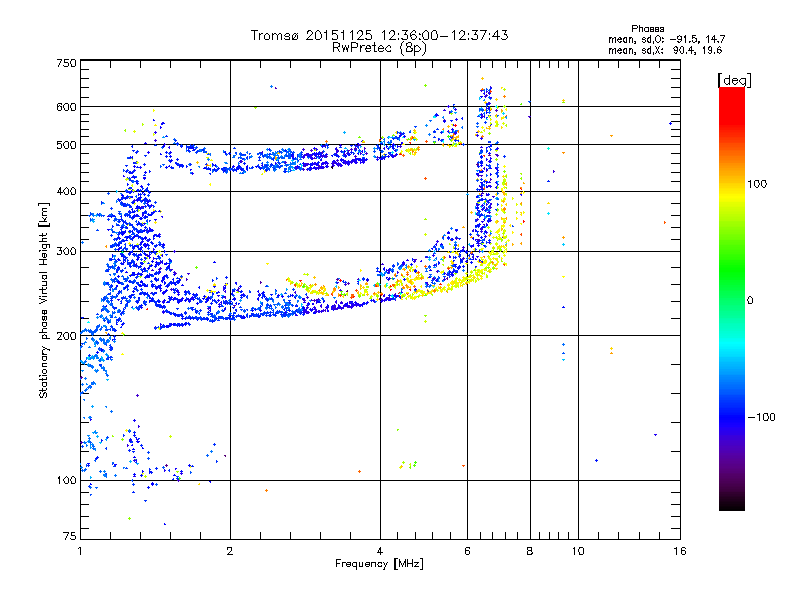This screenshot has height=600, width=800.
Task: Click the x-axis label "2"
Action: pos(230,551)
